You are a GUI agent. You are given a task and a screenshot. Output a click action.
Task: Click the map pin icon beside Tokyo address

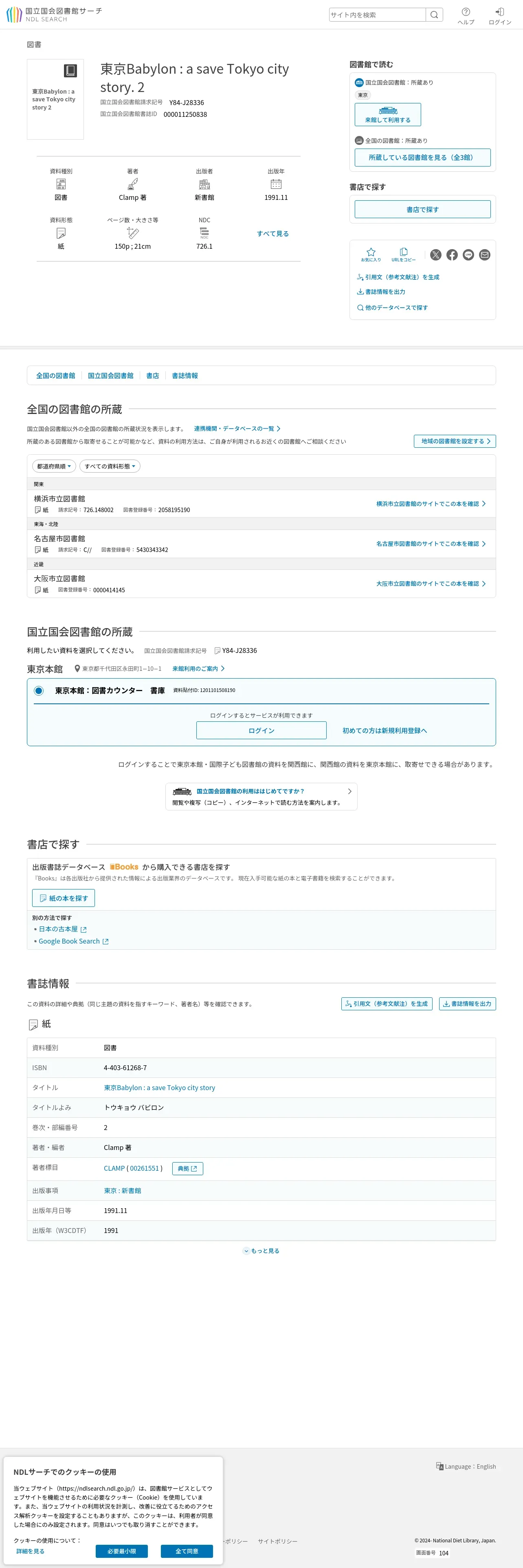[x=77, y=668]
